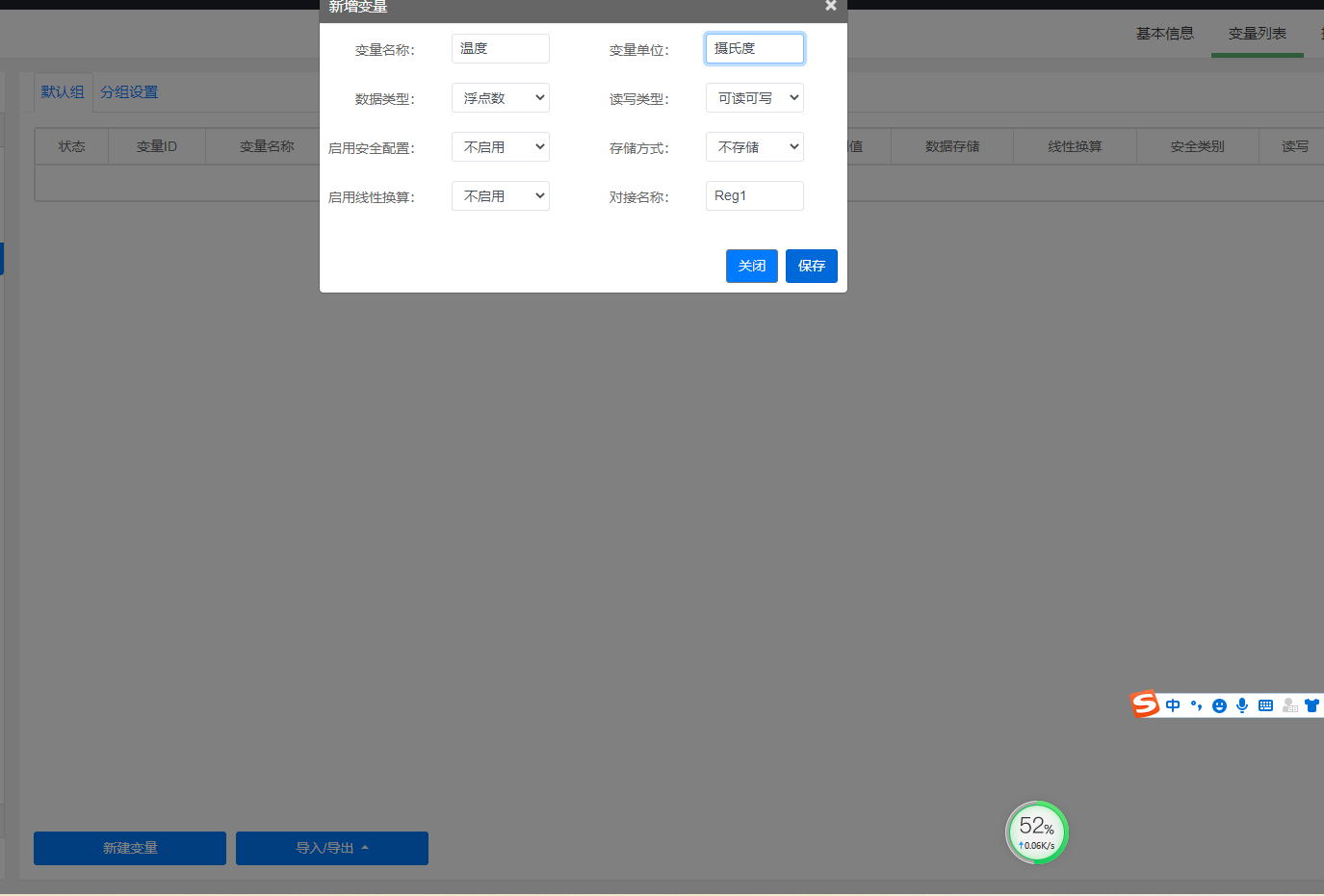
Task: Click the 对接名称 input field containing Reg1
Action: pos(755,195)
